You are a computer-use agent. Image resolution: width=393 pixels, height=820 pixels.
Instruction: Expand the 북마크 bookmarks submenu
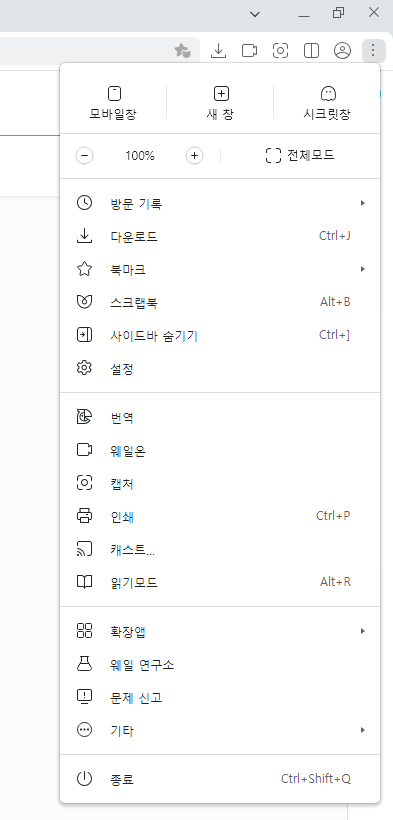pos(220,270)
